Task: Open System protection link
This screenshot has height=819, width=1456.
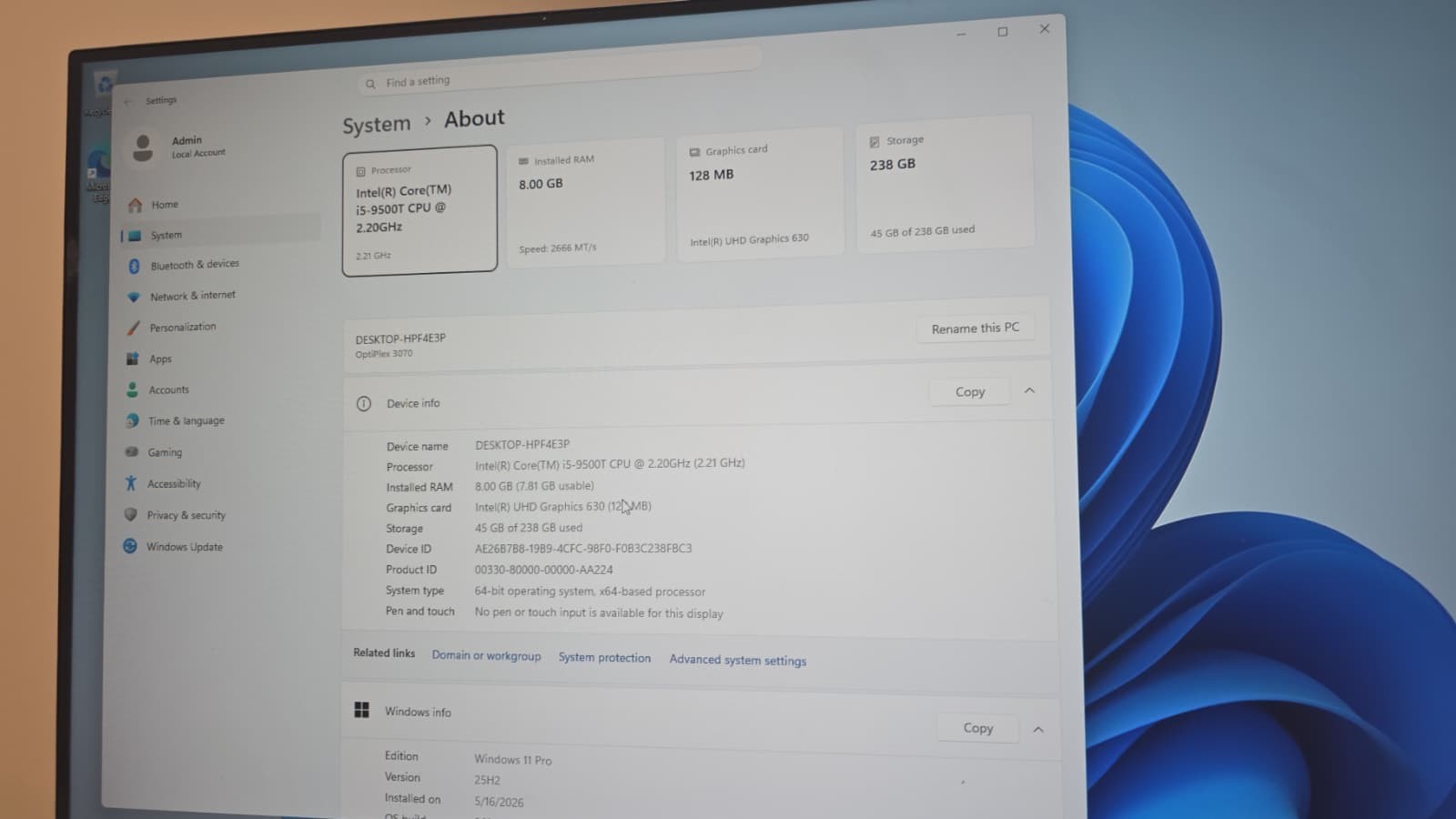Action: (x=605, y=657)
